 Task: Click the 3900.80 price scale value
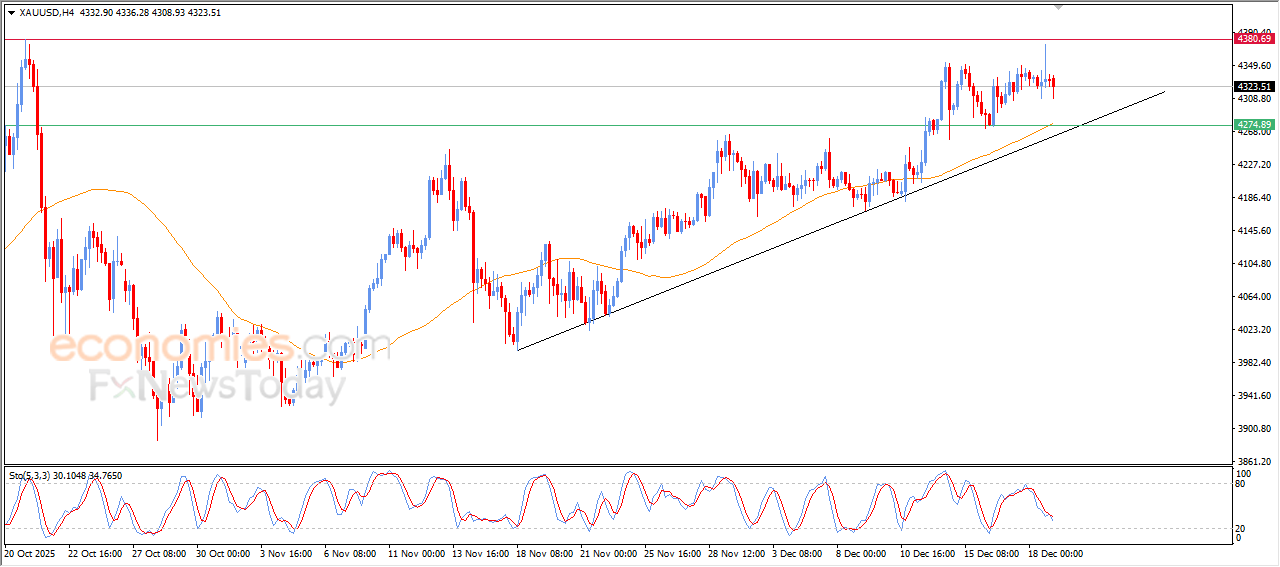[x=1252, y=429]
